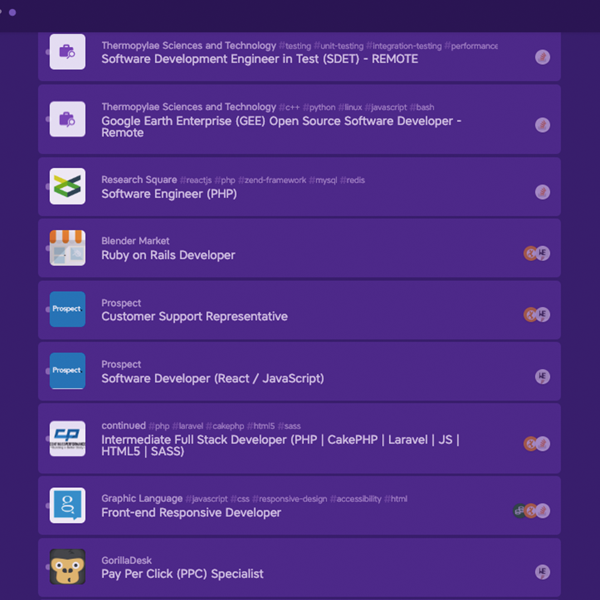Open the Customer Support Representative job

tap(194, 316)
